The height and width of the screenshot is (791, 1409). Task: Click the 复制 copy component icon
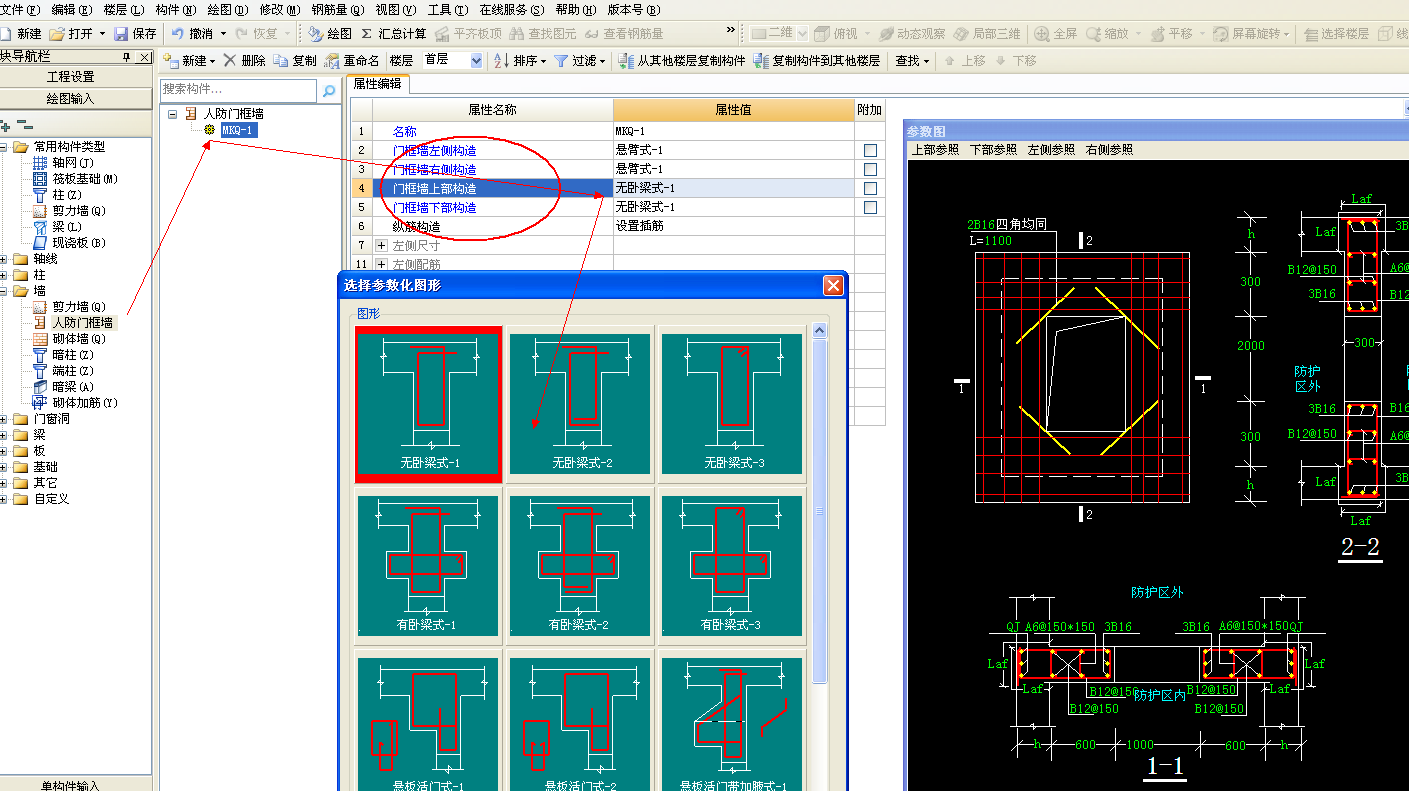point(281,60)
